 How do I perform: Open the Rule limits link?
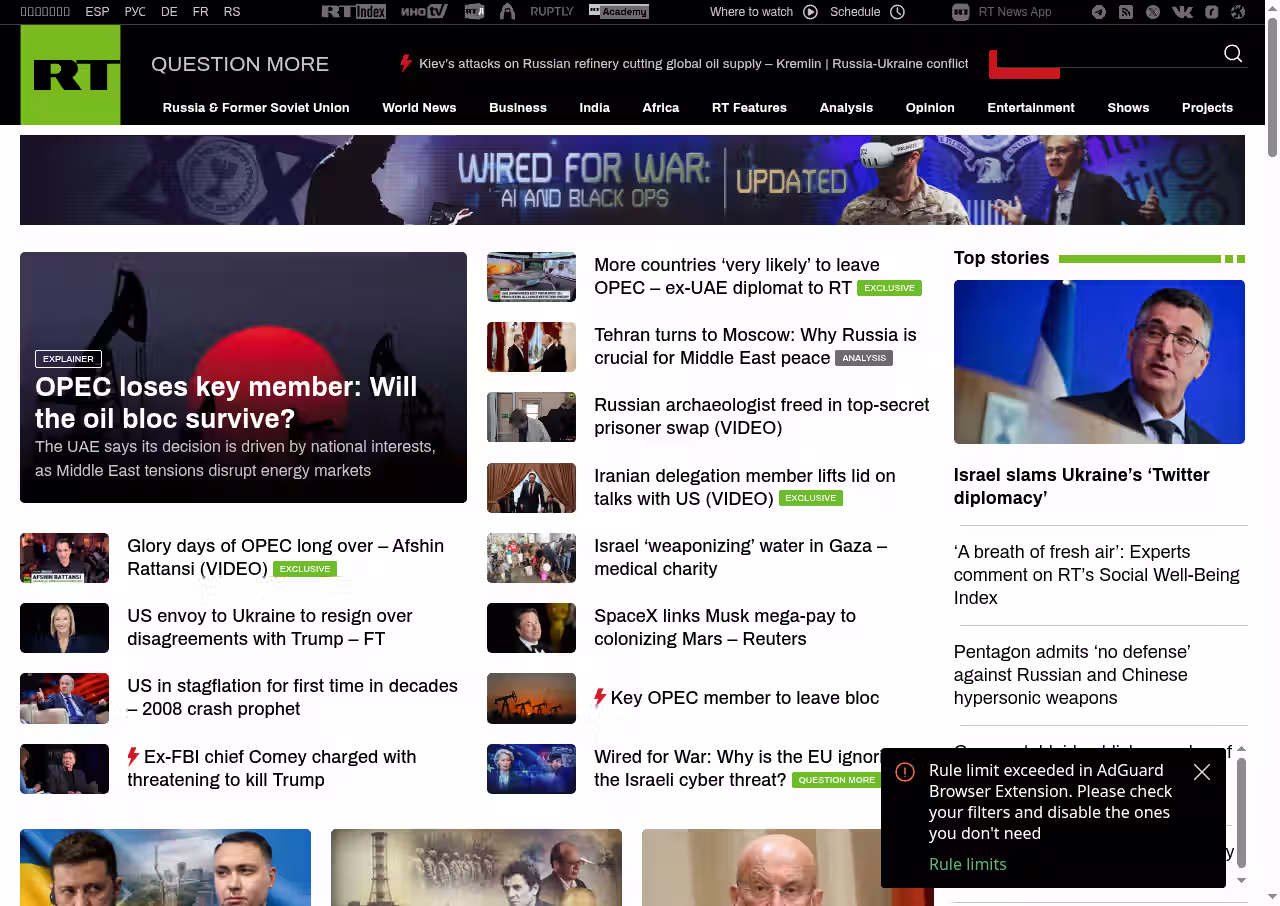(967, 864)
